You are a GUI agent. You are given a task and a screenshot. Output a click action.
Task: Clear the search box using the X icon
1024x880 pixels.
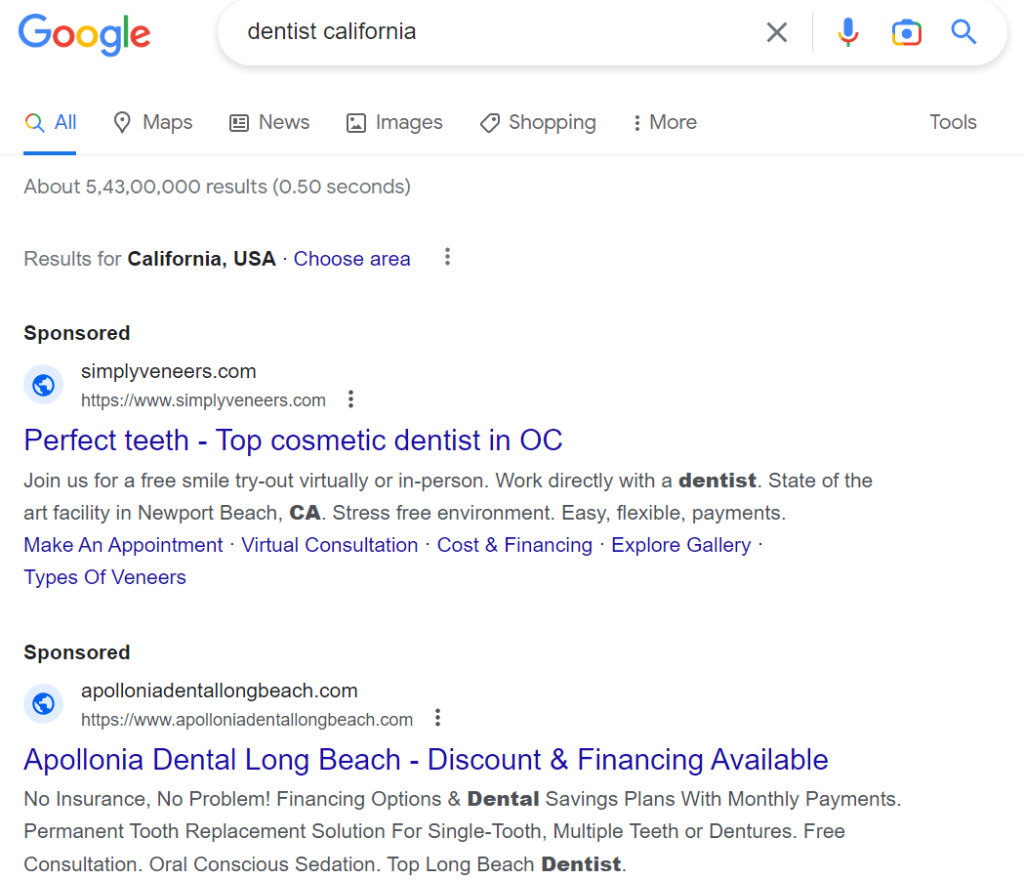[x=777, y=31]
